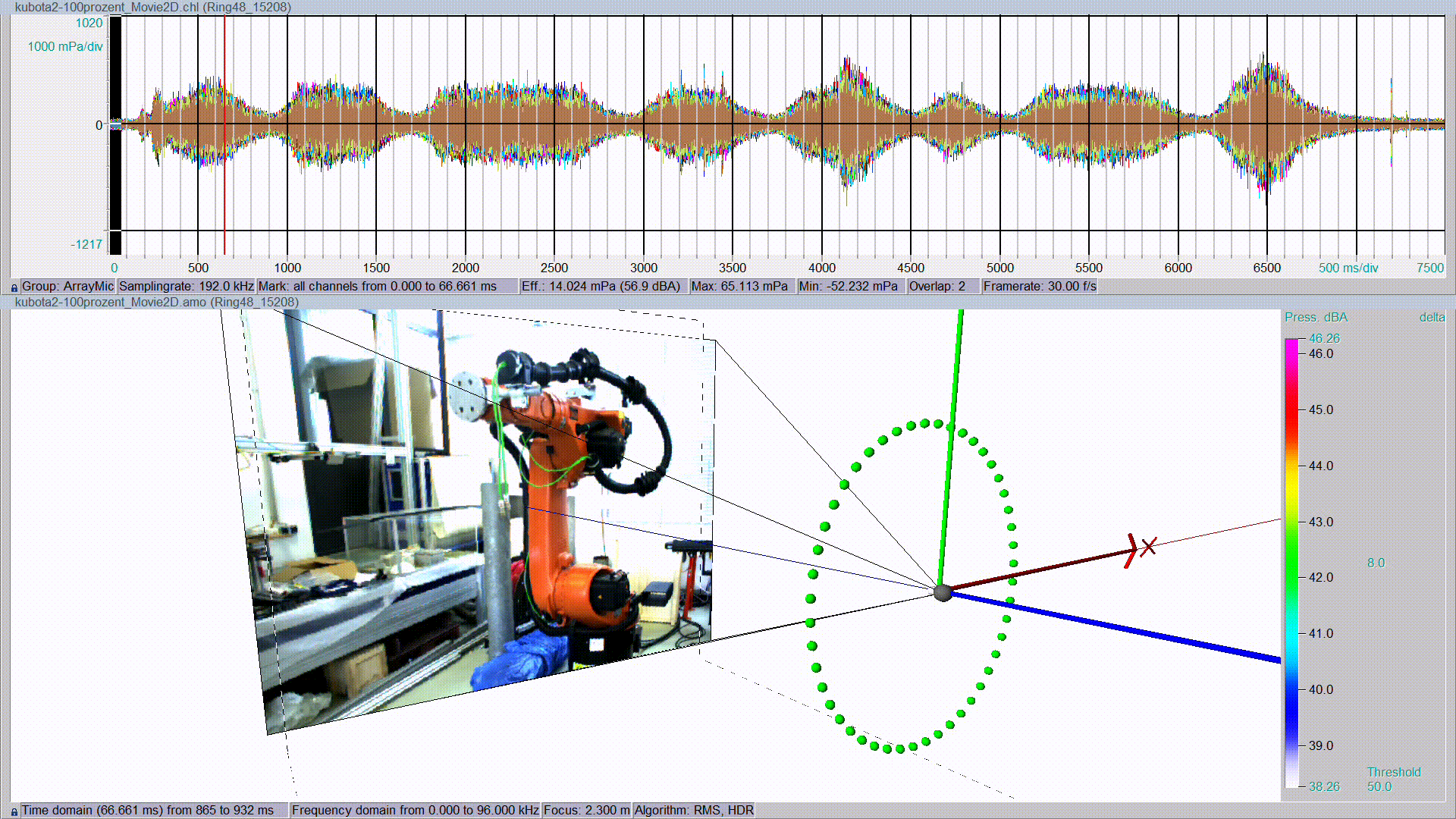1456x819 pixels.
Task: Click the blue axis line
Action: pos(1137,631)
